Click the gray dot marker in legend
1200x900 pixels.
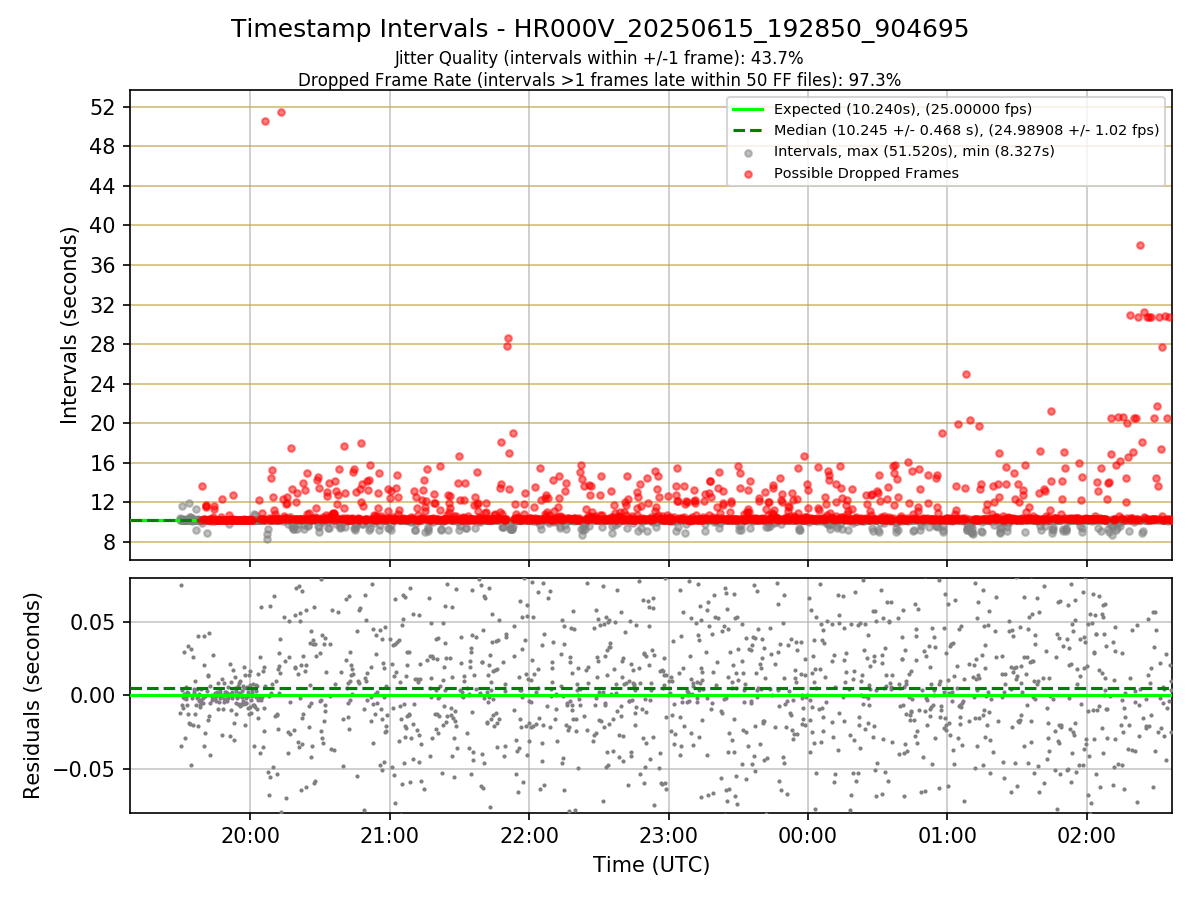[748, 152]
